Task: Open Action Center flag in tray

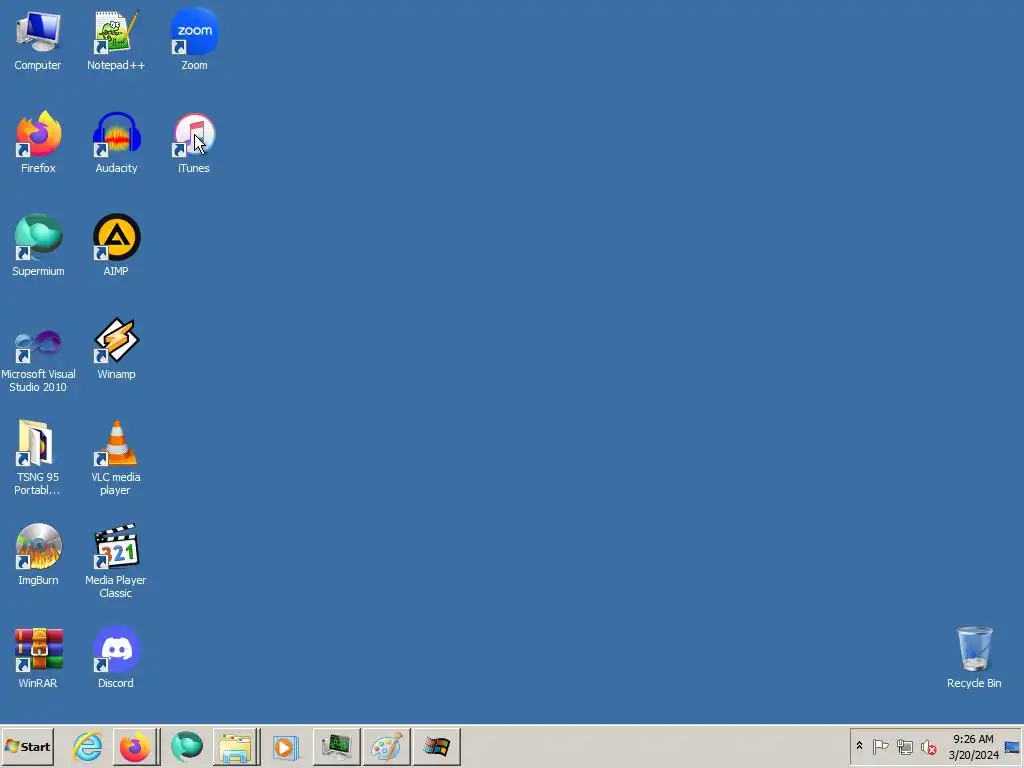Action: pos(880,746)
